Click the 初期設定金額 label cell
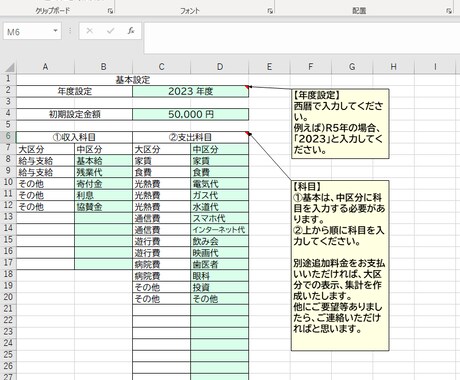 click(75, 114)
